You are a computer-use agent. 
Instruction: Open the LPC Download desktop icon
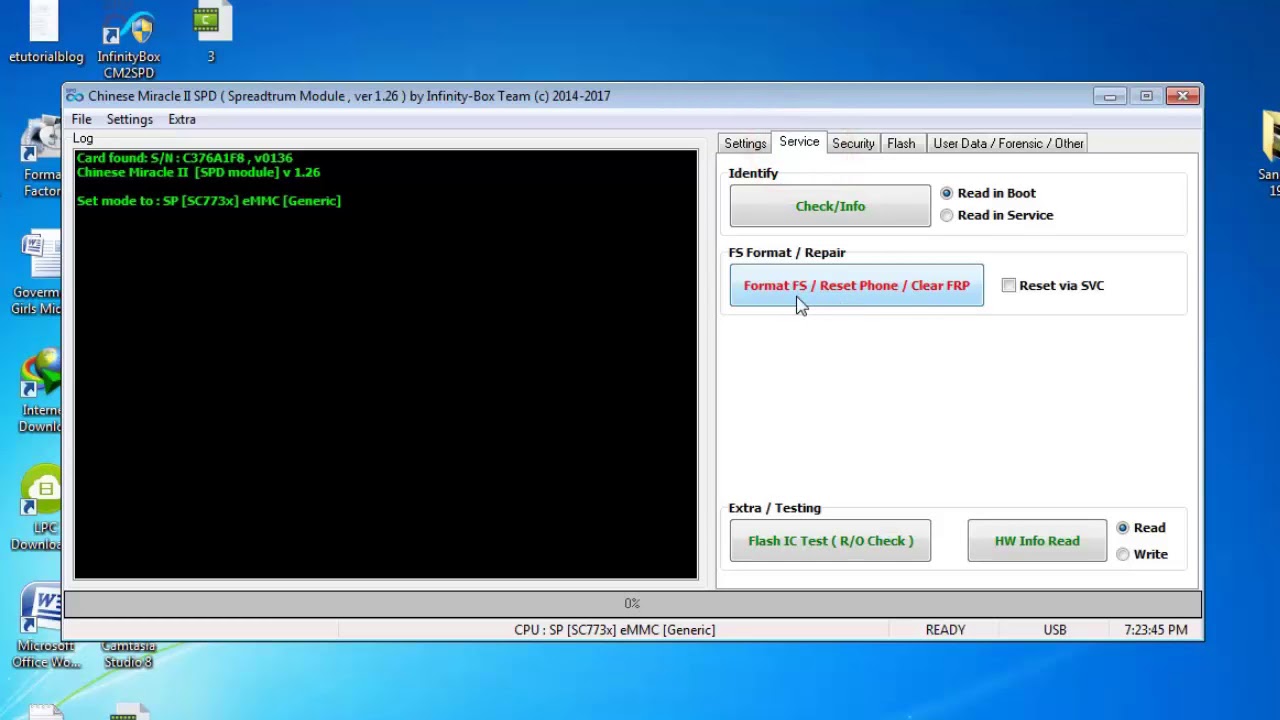pos(42,508)
